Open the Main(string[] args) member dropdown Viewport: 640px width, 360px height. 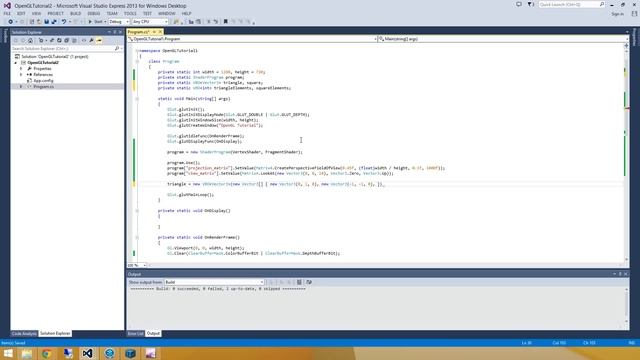pyautogui.click(x=503, y=39)
